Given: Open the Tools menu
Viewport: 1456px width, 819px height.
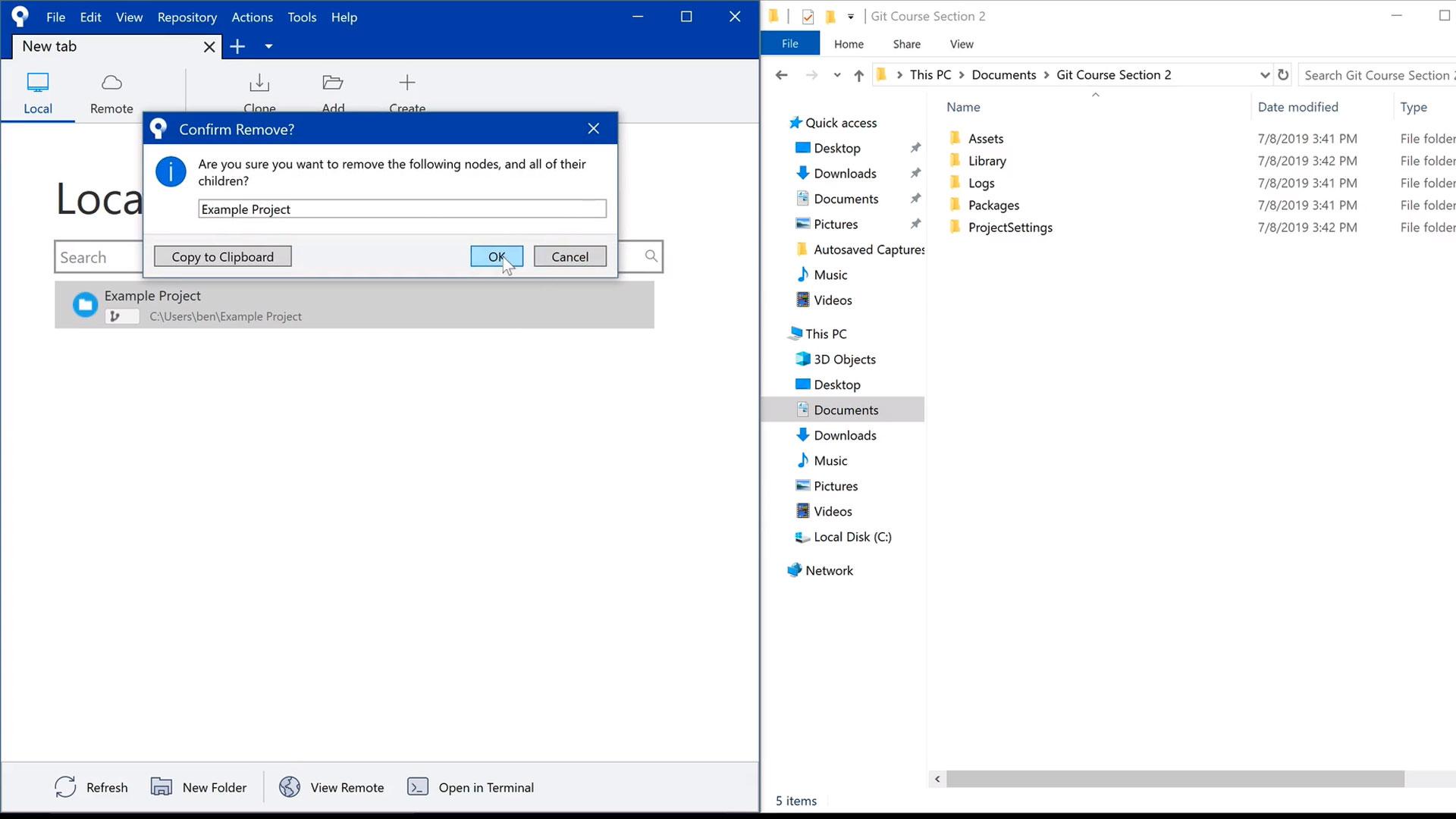Looking at the screenshot, I should pyautogui.click(x=302, y=17).
